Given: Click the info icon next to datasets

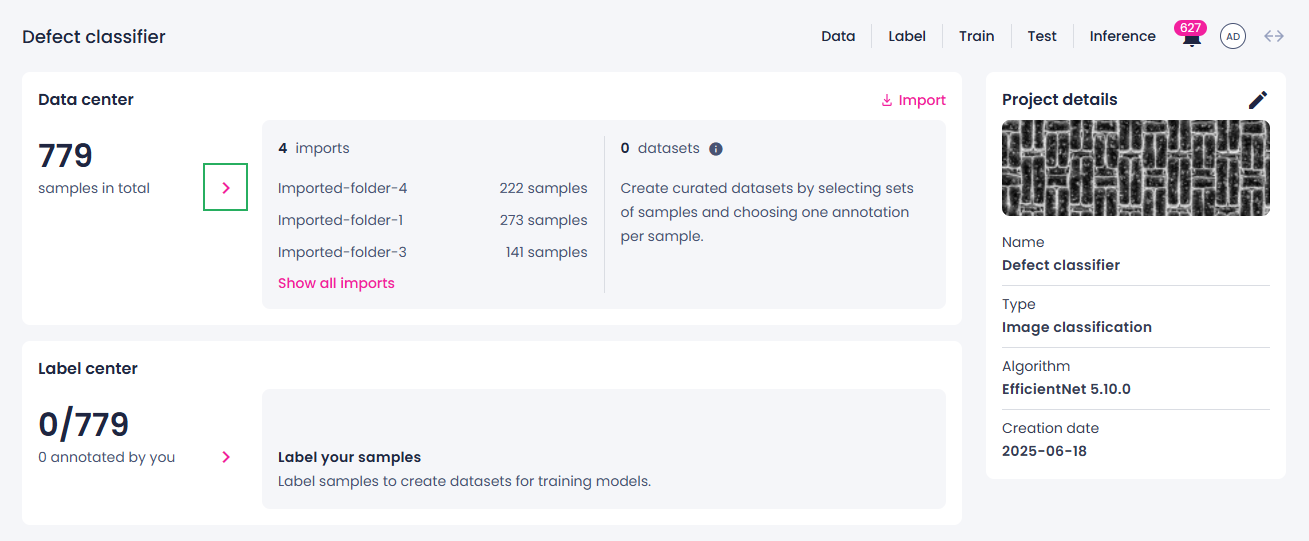Looking at the screenshot, I should point(716,148).
